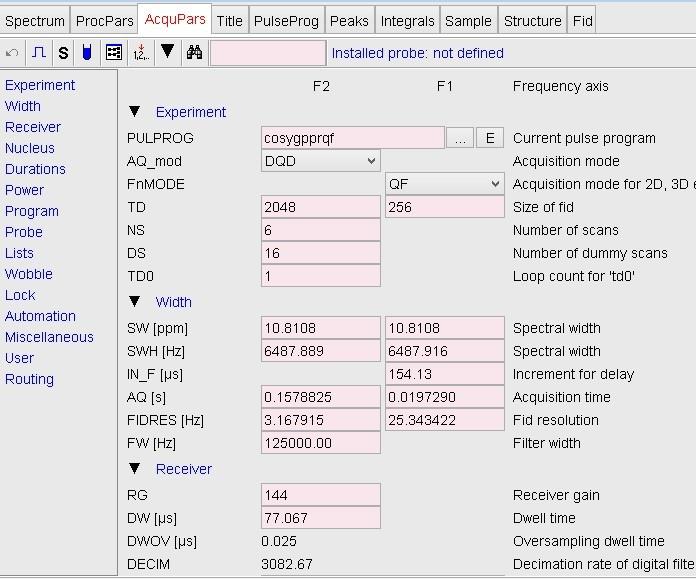Jump to Program in sidebar
Image resolution: width=696 pixels, height=579 pixels.
32,211
